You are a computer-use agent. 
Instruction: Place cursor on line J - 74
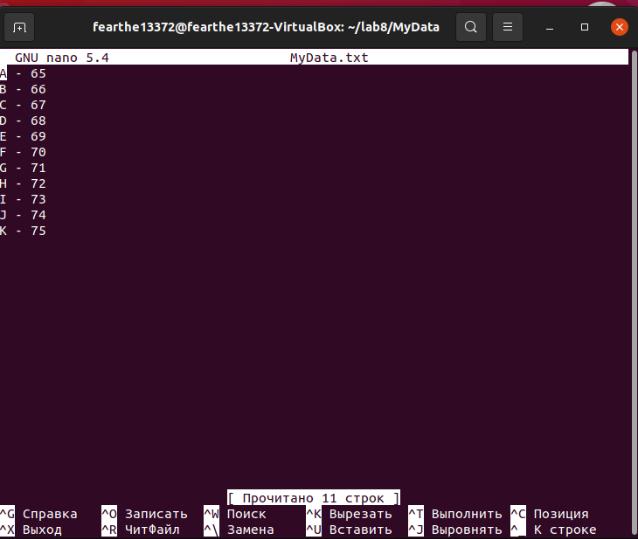(23, 215)
